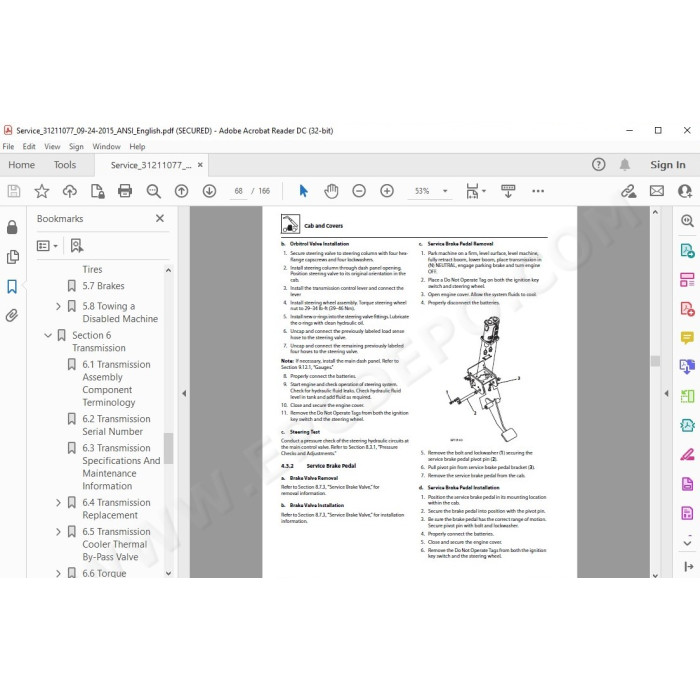
Task: Open Export PDF tool in right pane
Action: pos(687,250)
